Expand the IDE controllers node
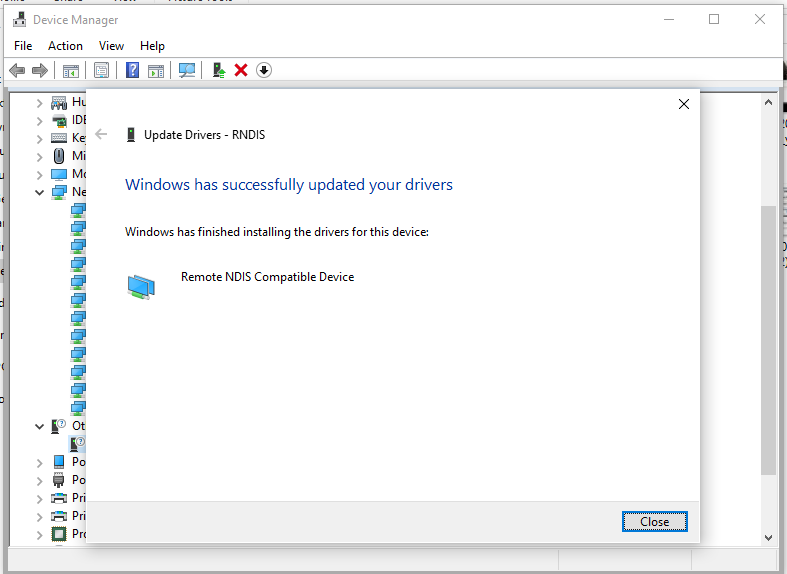This screenshot has width=787, height=574. (x=40, y=121)
